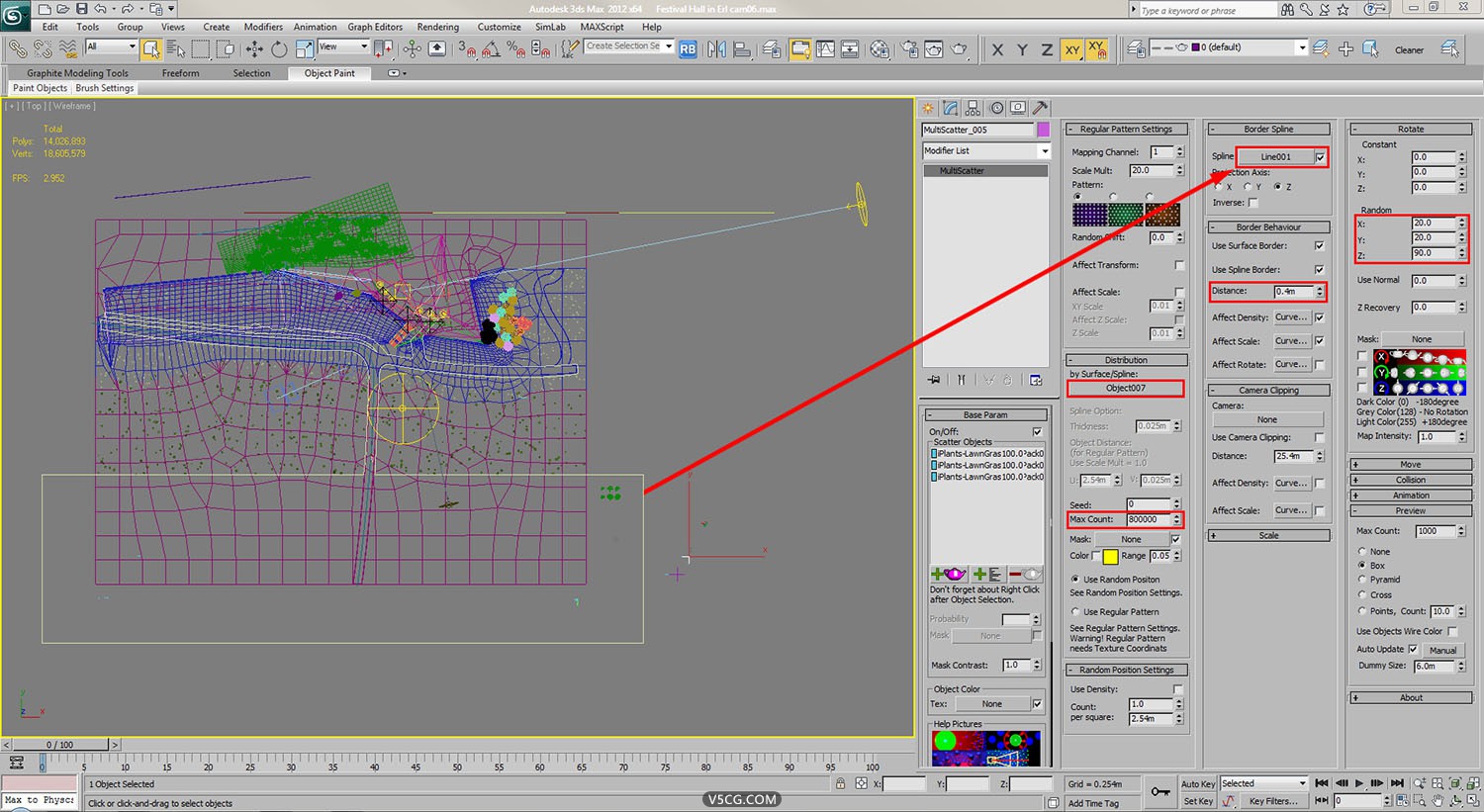The width and height of the screenshot is (1484, 812).
Task: Click the Manual update button
Action: coord(1442,650)
